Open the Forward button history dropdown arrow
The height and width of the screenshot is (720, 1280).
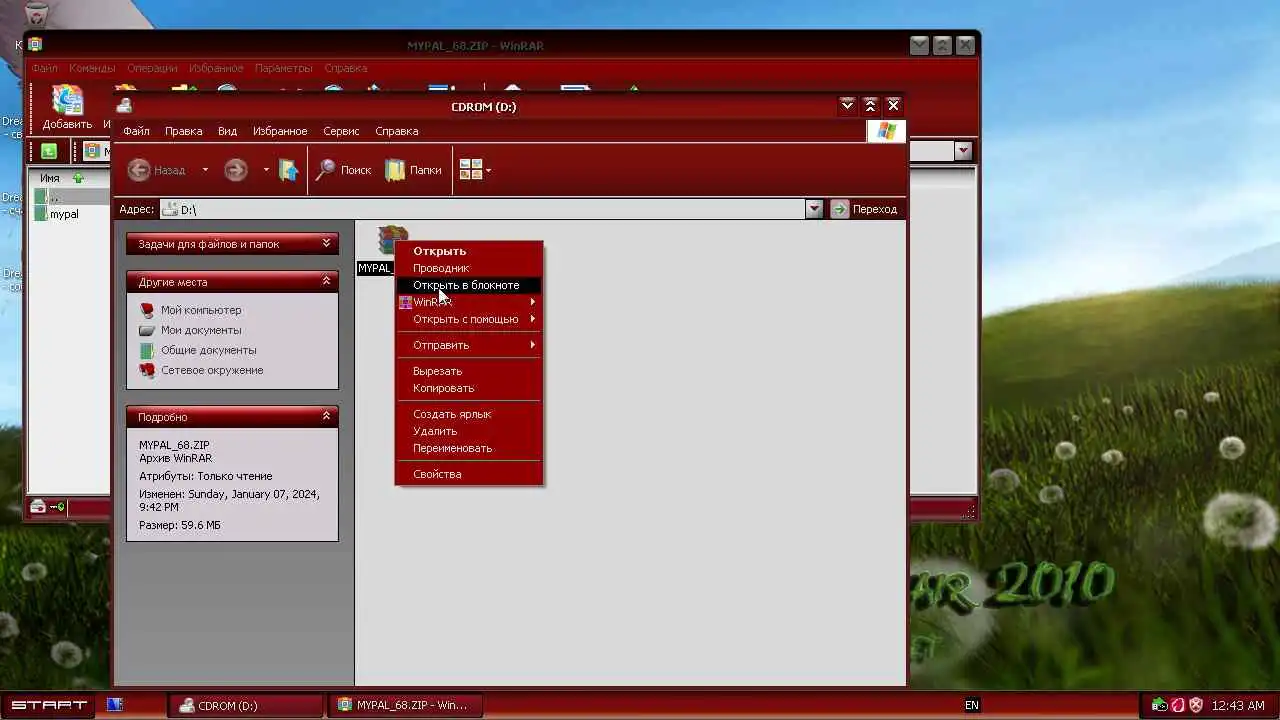point(266,170)
